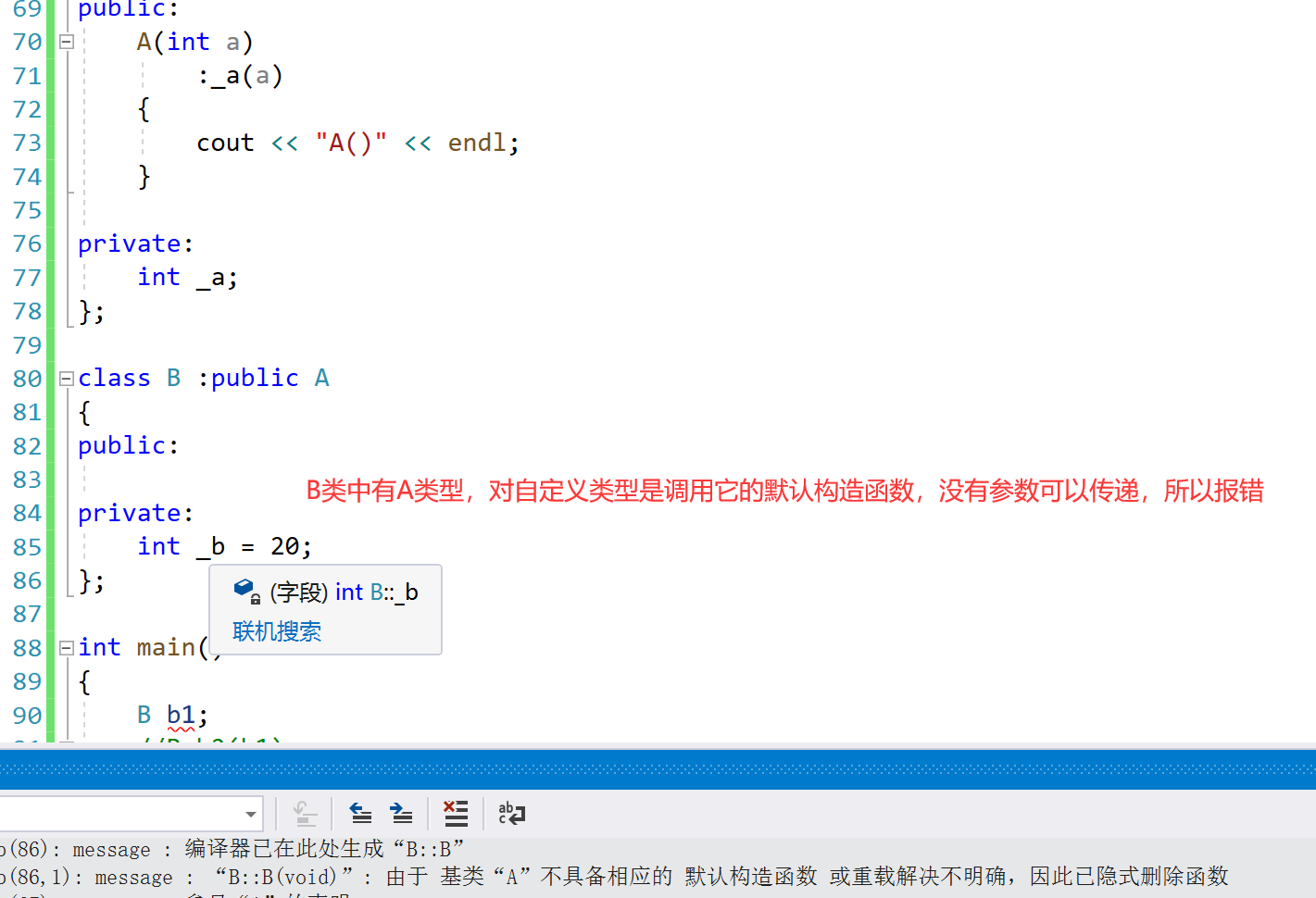Collapse the A(int a) constructor at line 70
1316x898 pixels.
point(66,41)
